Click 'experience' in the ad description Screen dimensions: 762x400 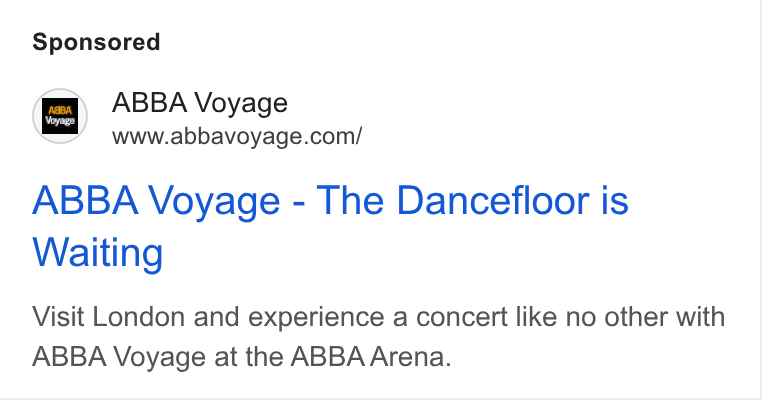(x=316, y=319)
